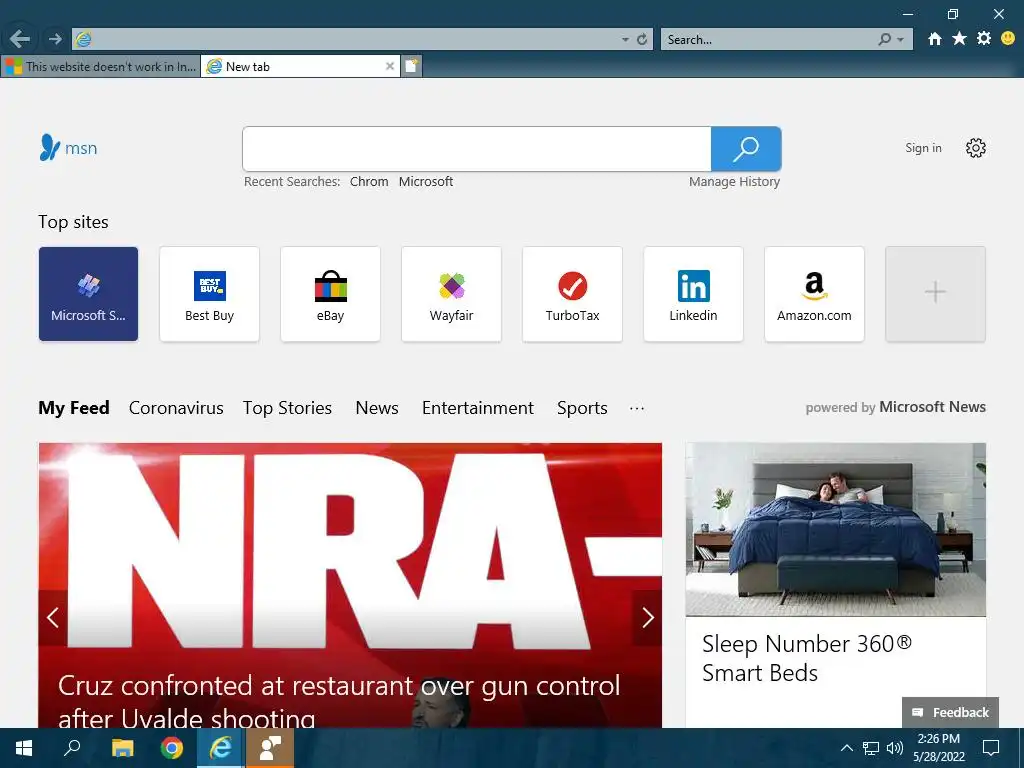
Task: Expand more feed categories with the ellipsis
Action: (637, 408)
